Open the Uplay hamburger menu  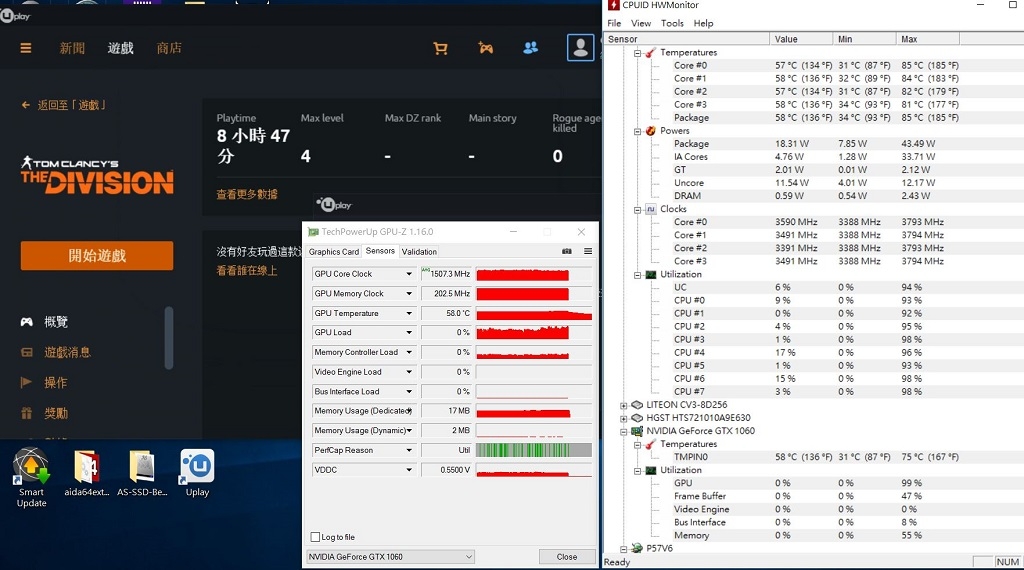point(25,48)
